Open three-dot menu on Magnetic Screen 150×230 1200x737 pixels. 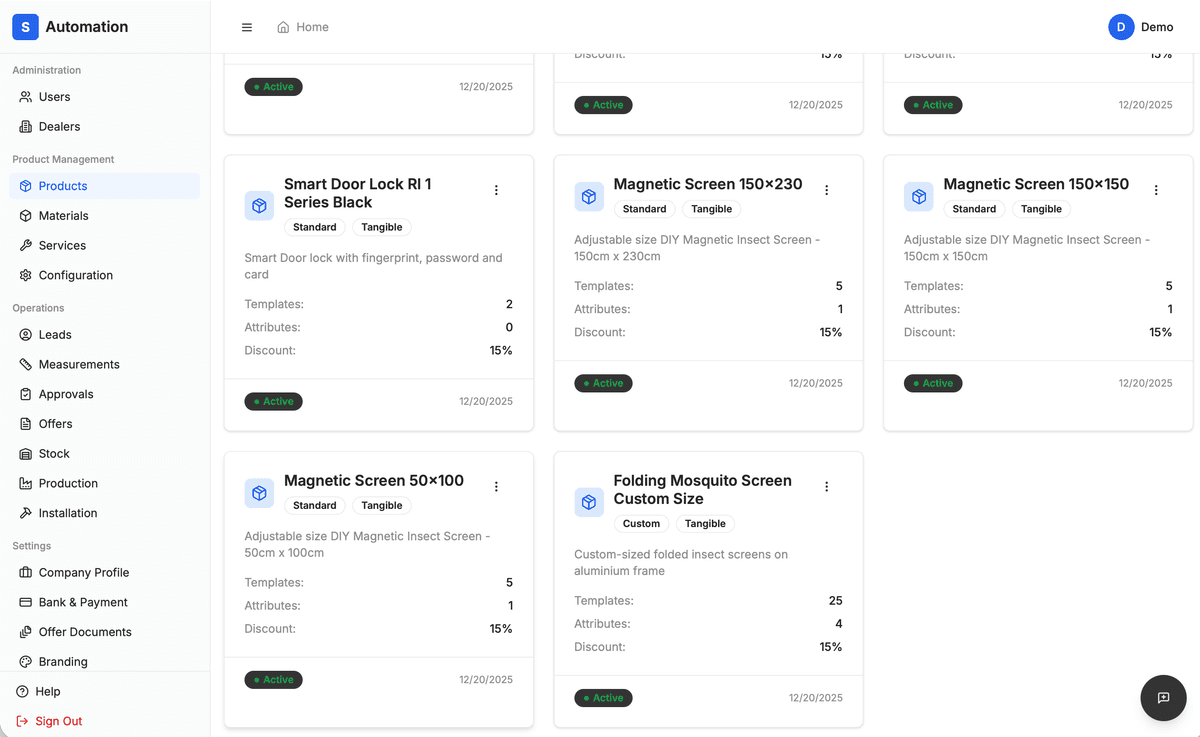point(826,190)
